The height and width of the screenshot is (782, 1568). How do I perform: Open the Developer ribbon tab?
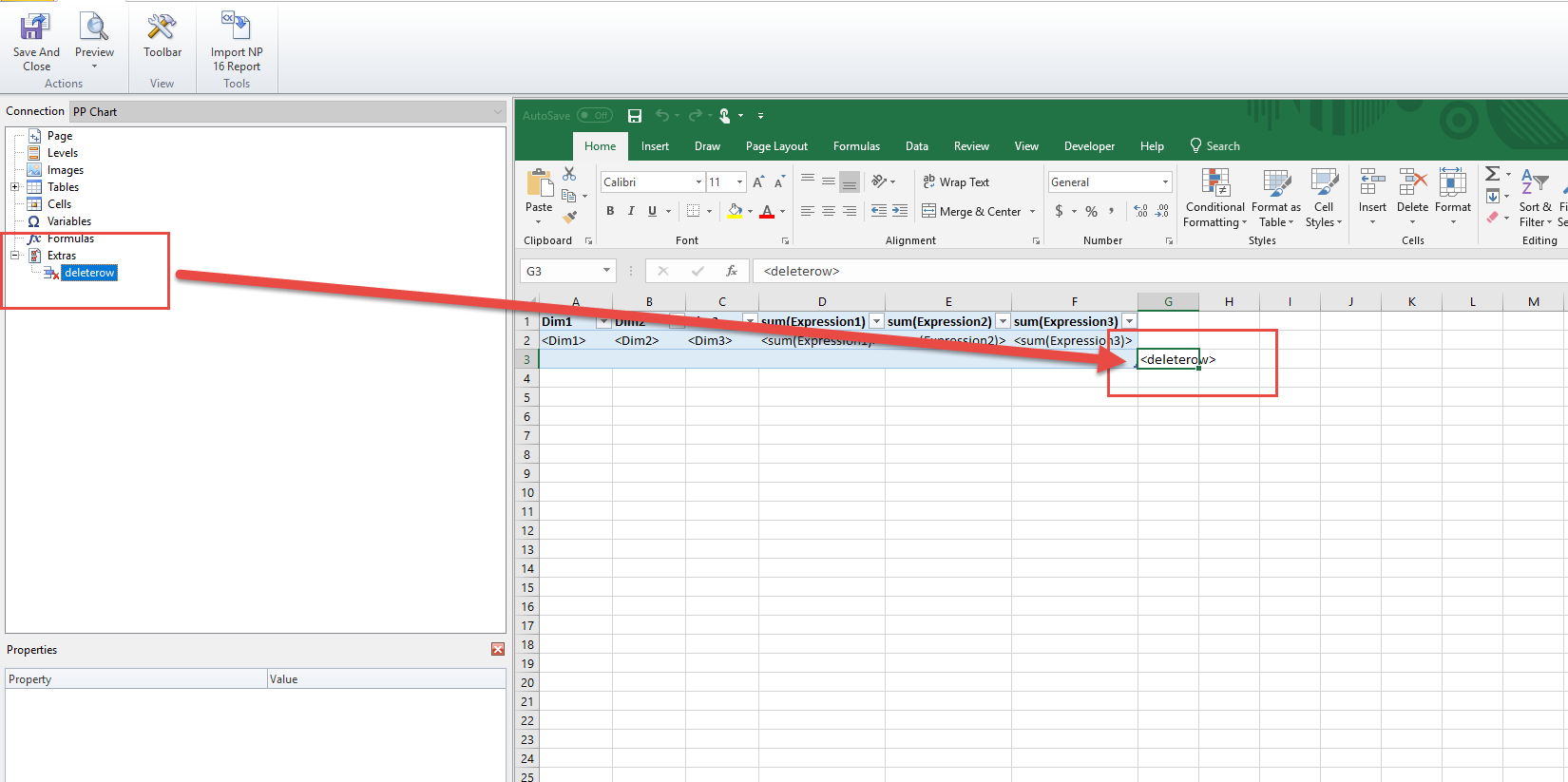coord(1089,146)
